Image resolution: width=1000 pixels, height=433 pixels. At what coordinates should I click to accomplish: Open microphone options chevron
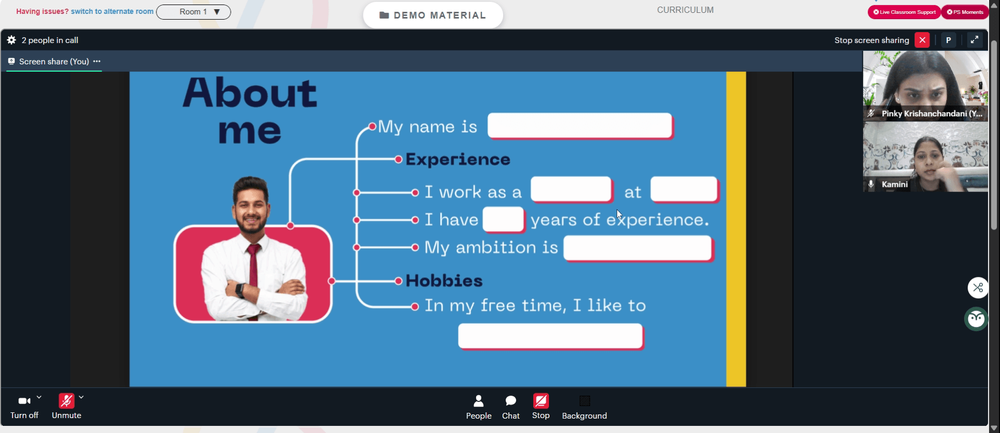tap(81, 397)
